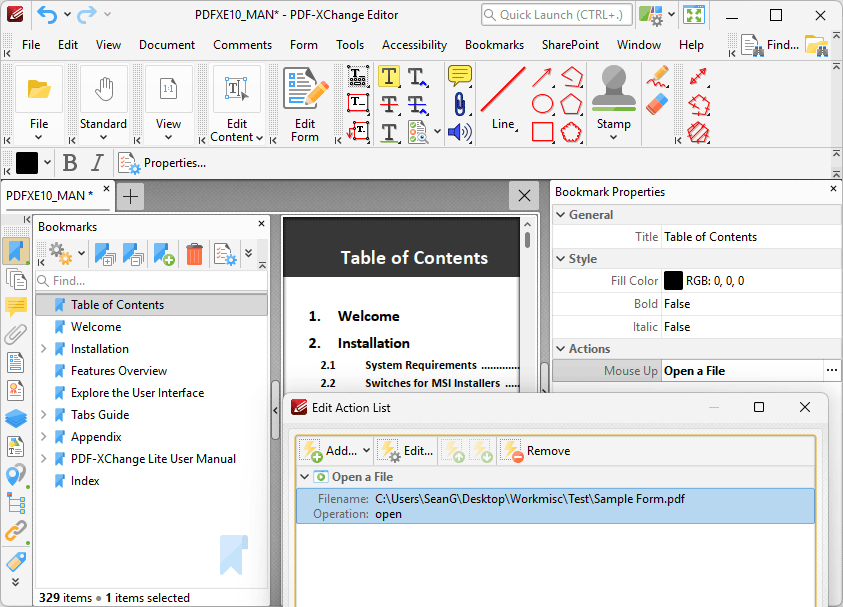The width and height of the screenshot is (843, 607).
Task: Toggle Bold text formatting
Action: click(x=70, y=163)
